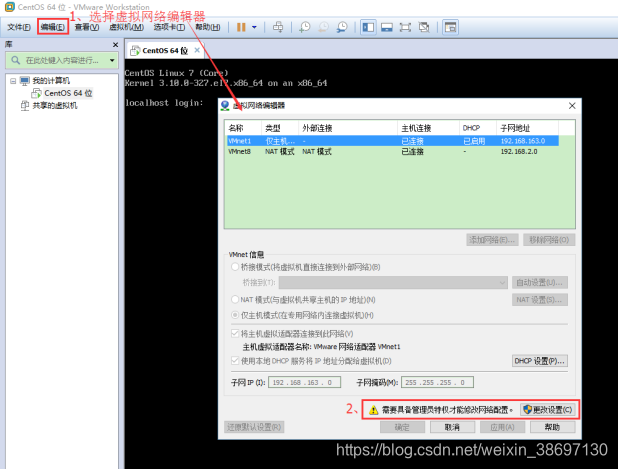Enter full screen mode icon

pos(405,27)
